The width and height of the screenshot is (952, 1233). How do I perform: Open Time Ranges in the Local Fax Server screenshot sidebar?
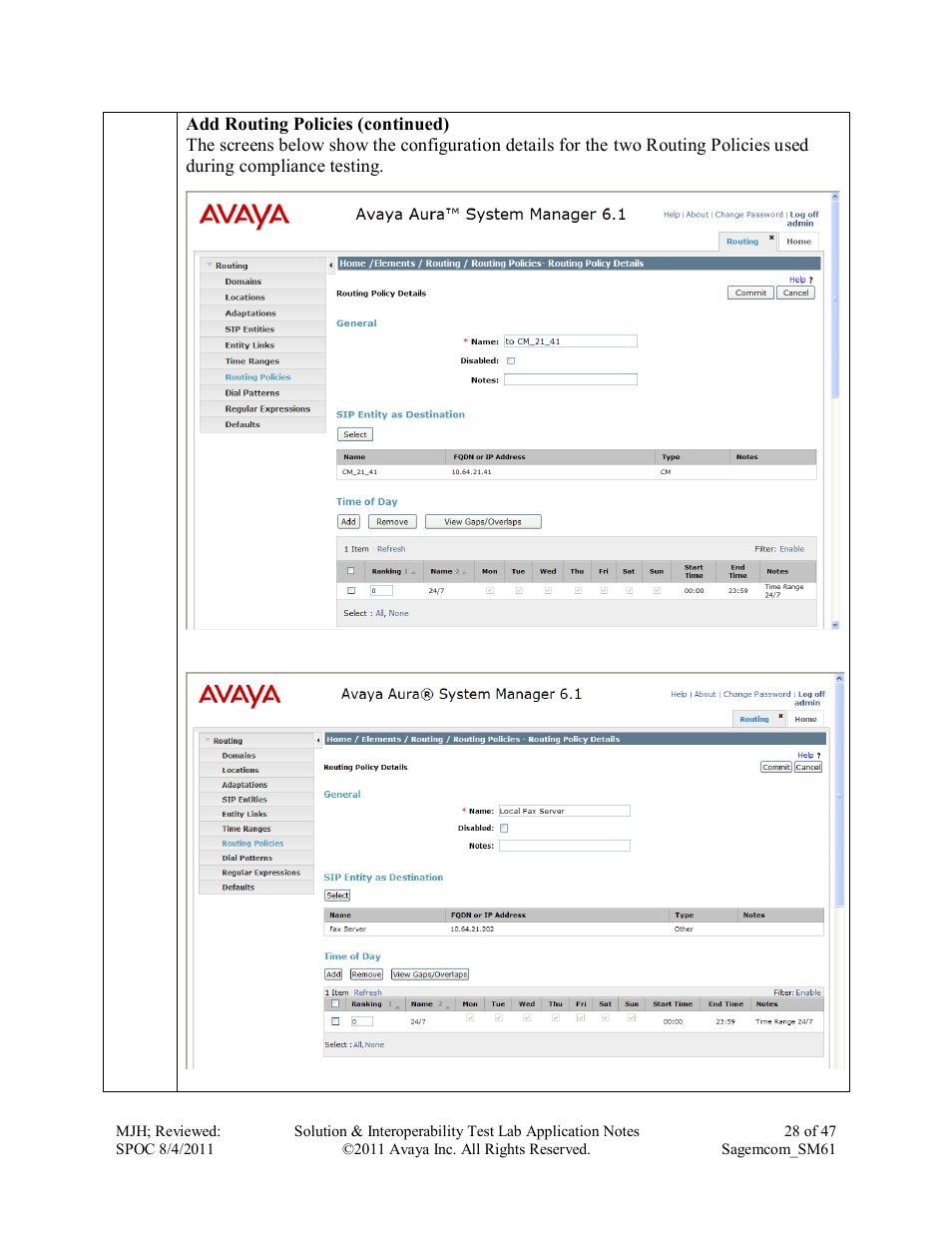point(246,829)
